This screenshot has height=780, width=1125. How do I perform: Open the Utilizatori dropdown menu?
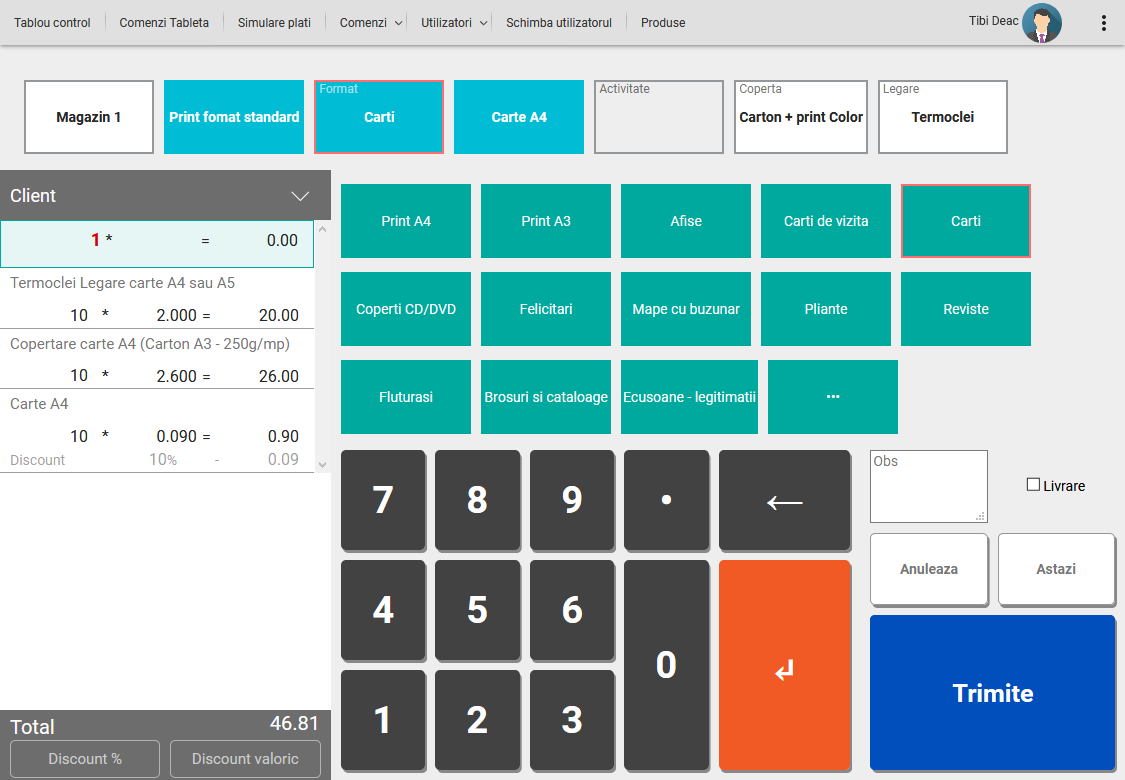pos(455,23)
